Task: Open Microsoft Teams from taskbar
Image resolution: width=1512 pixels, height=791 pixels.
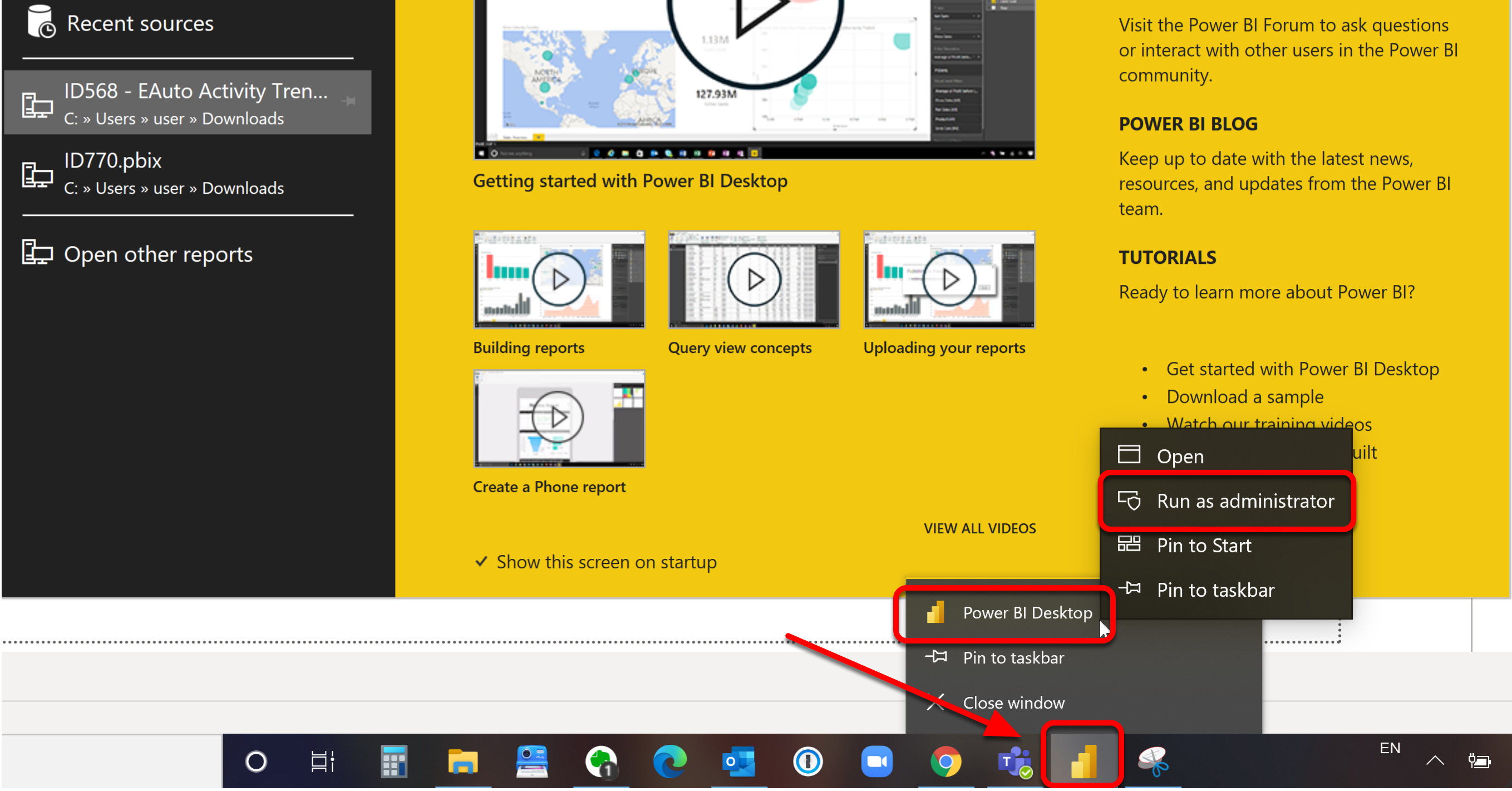Action: [x=1015, y=761]
